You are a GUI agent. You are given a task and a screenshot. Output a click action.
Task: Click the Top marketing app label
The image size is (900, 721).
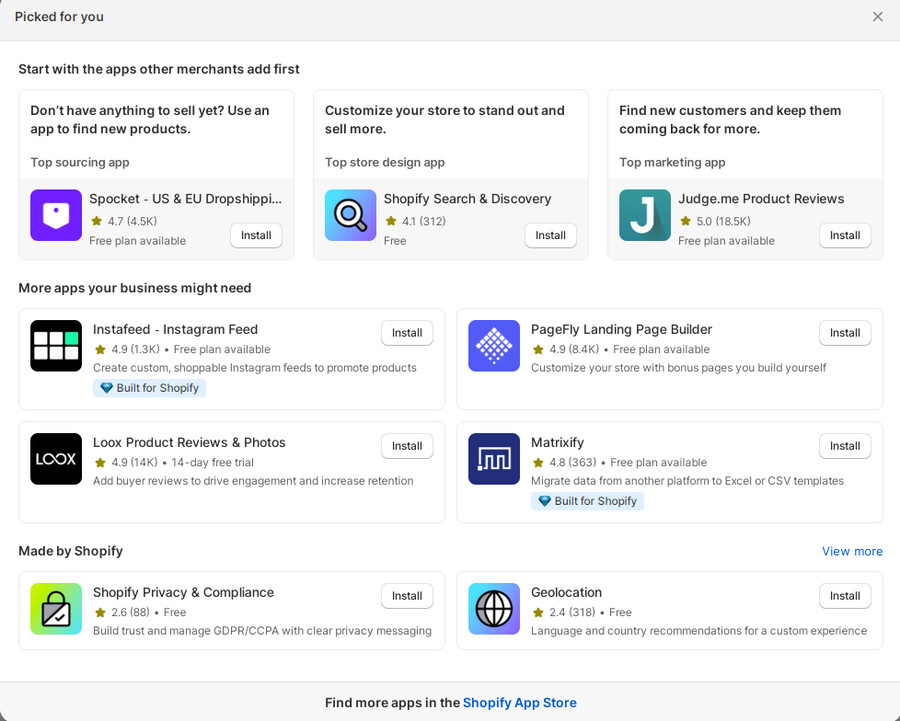pyautogui.click(x=672, y=162)
